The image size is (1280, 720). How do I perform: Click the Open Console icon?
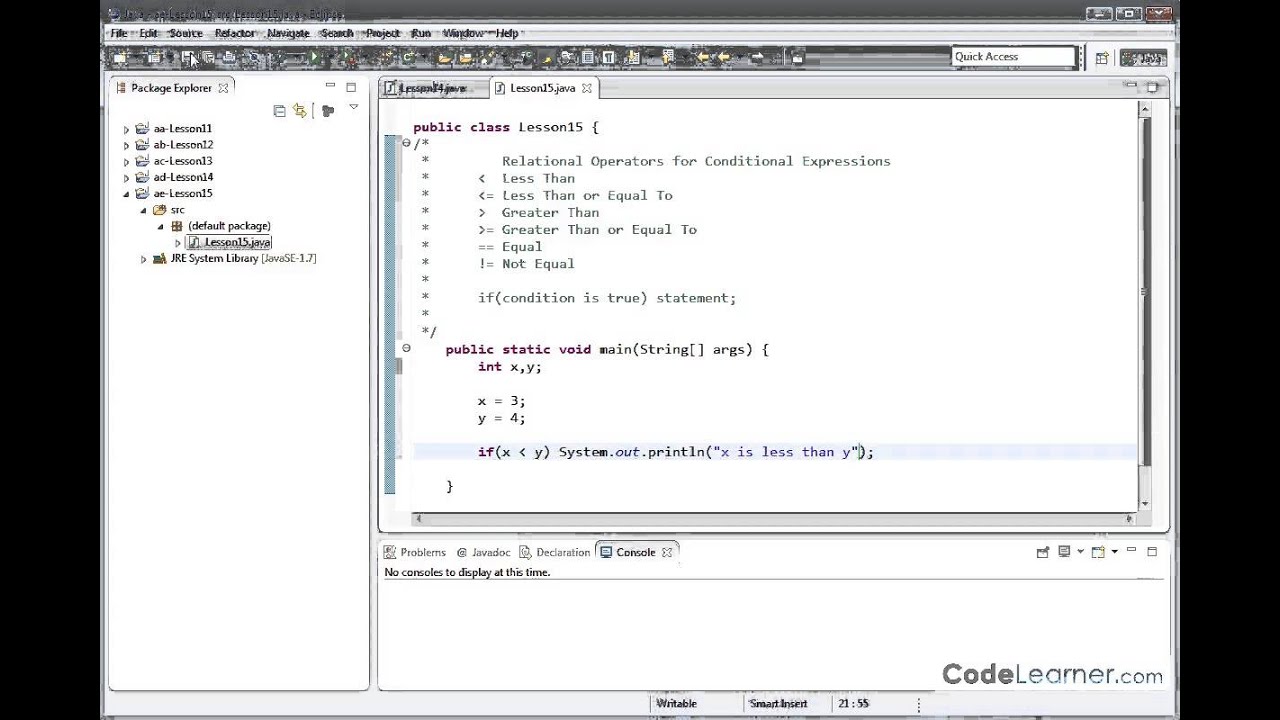pos(1098,551)
